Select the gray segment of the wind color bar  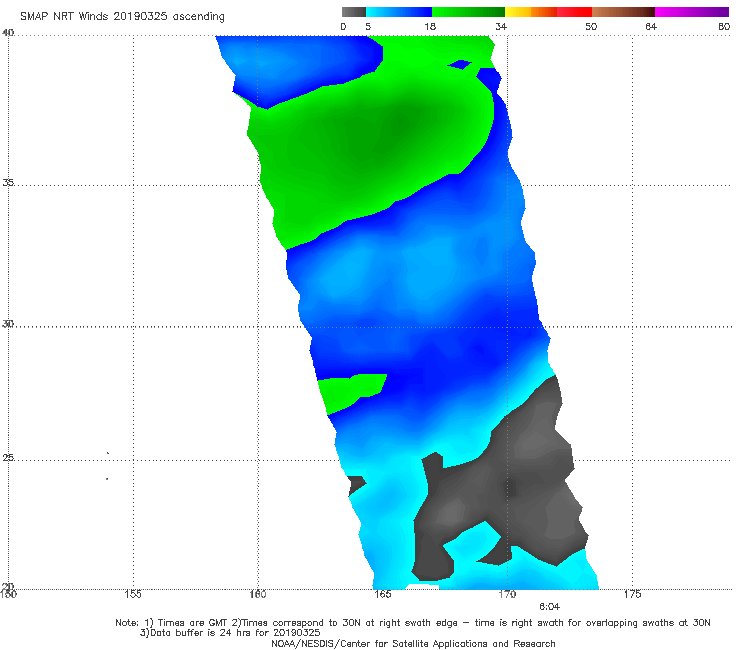354,12
